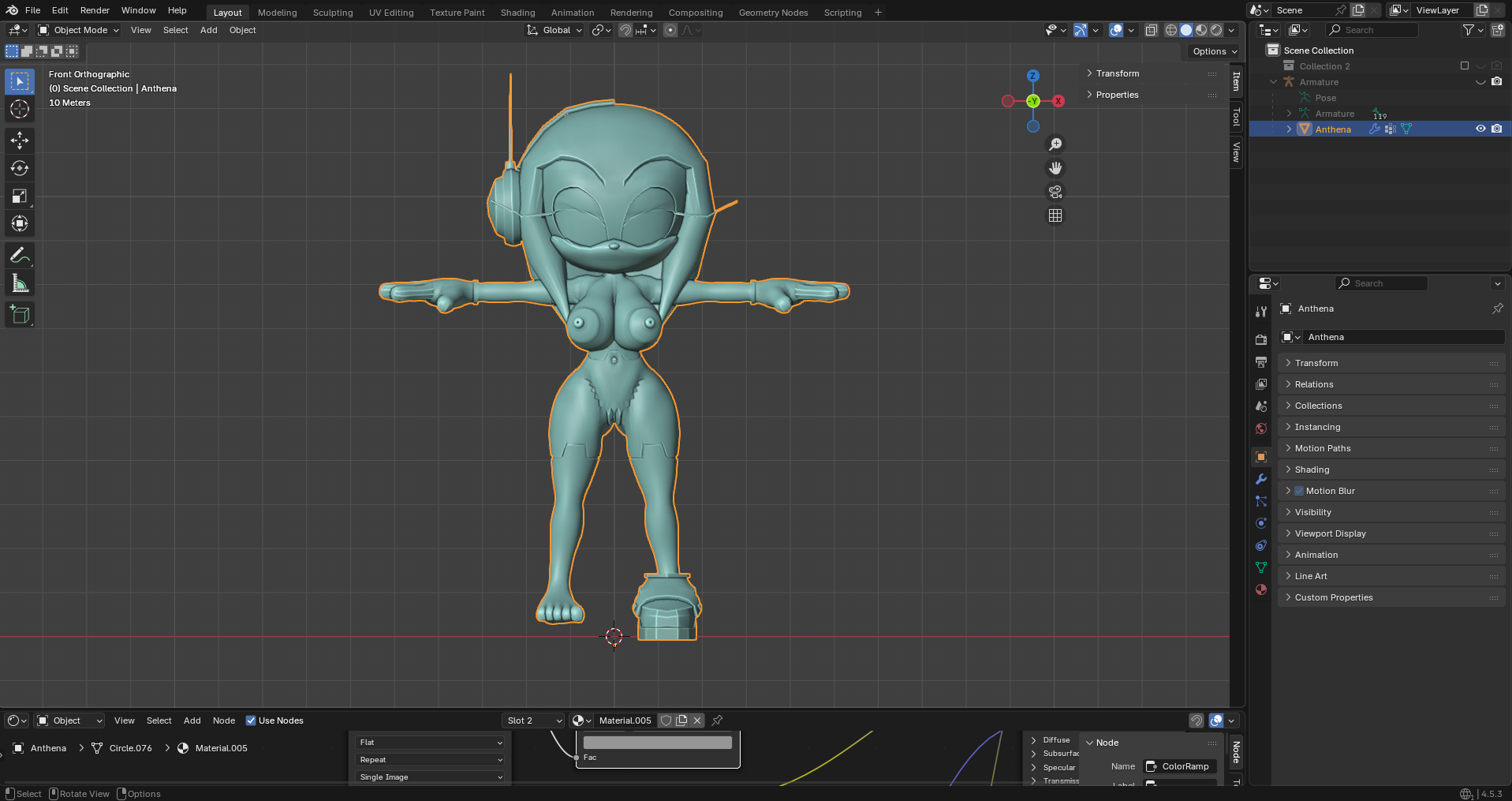Select the Scale tool
Image resolution: width=1512 pixels, height=801 pixels.
20,196
